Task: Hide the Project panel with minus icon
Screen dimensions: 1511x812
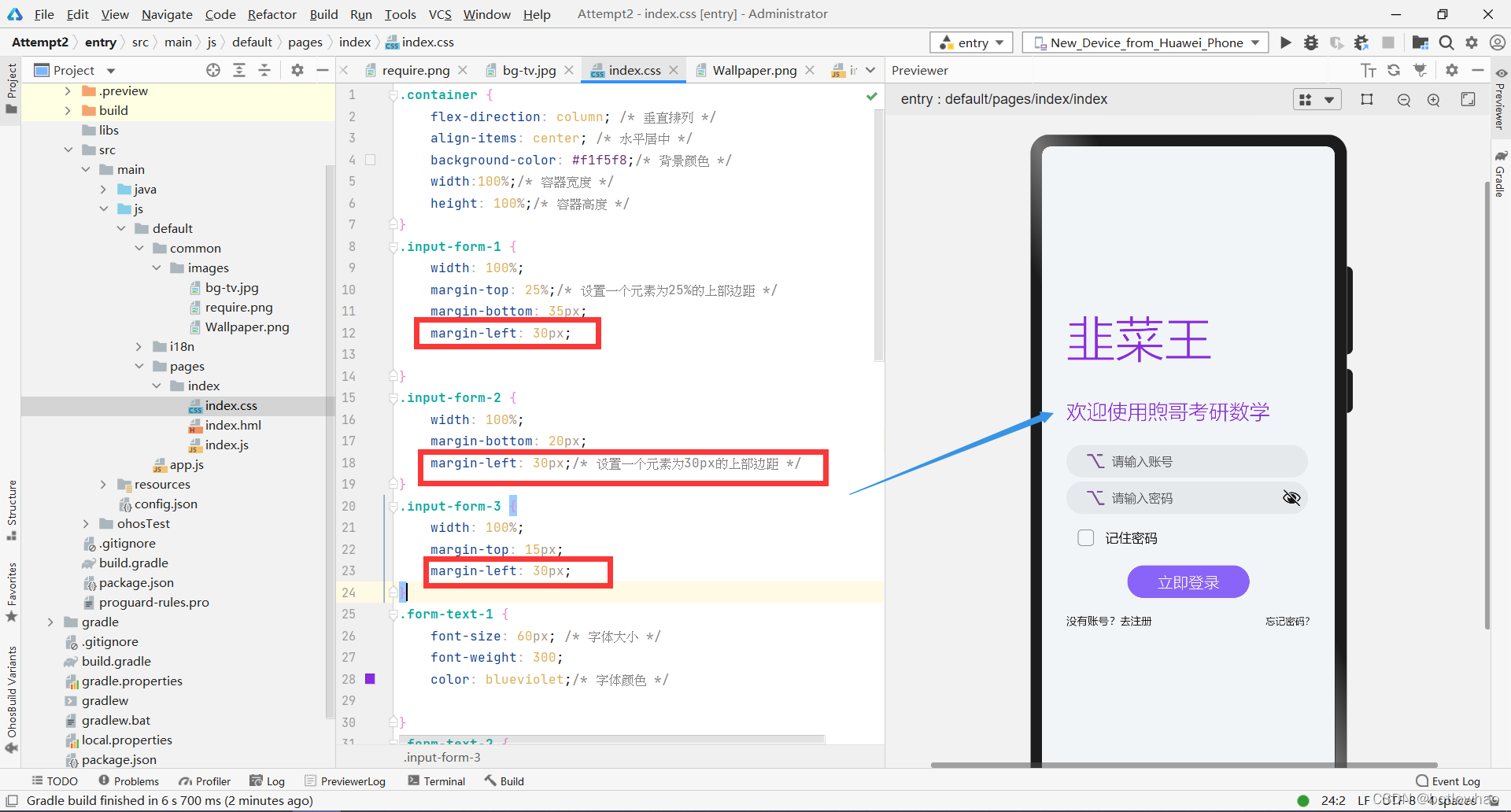Action: [322, 70]
